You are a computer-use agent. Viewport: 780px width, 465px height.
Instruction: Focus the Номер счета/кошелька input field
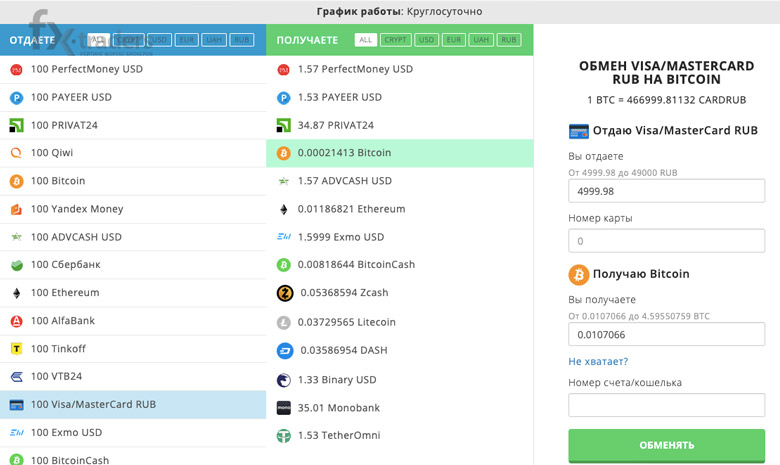[x=667, y=405]
